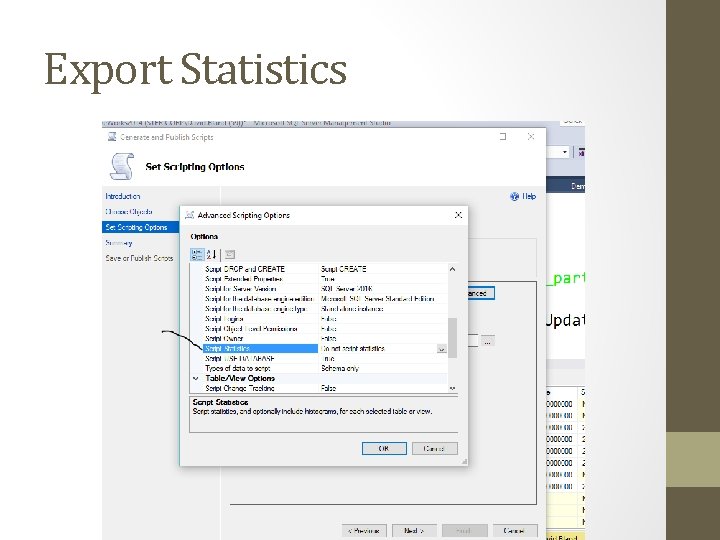
Task: Click the Schema only value cell
Action: point(383,369)
